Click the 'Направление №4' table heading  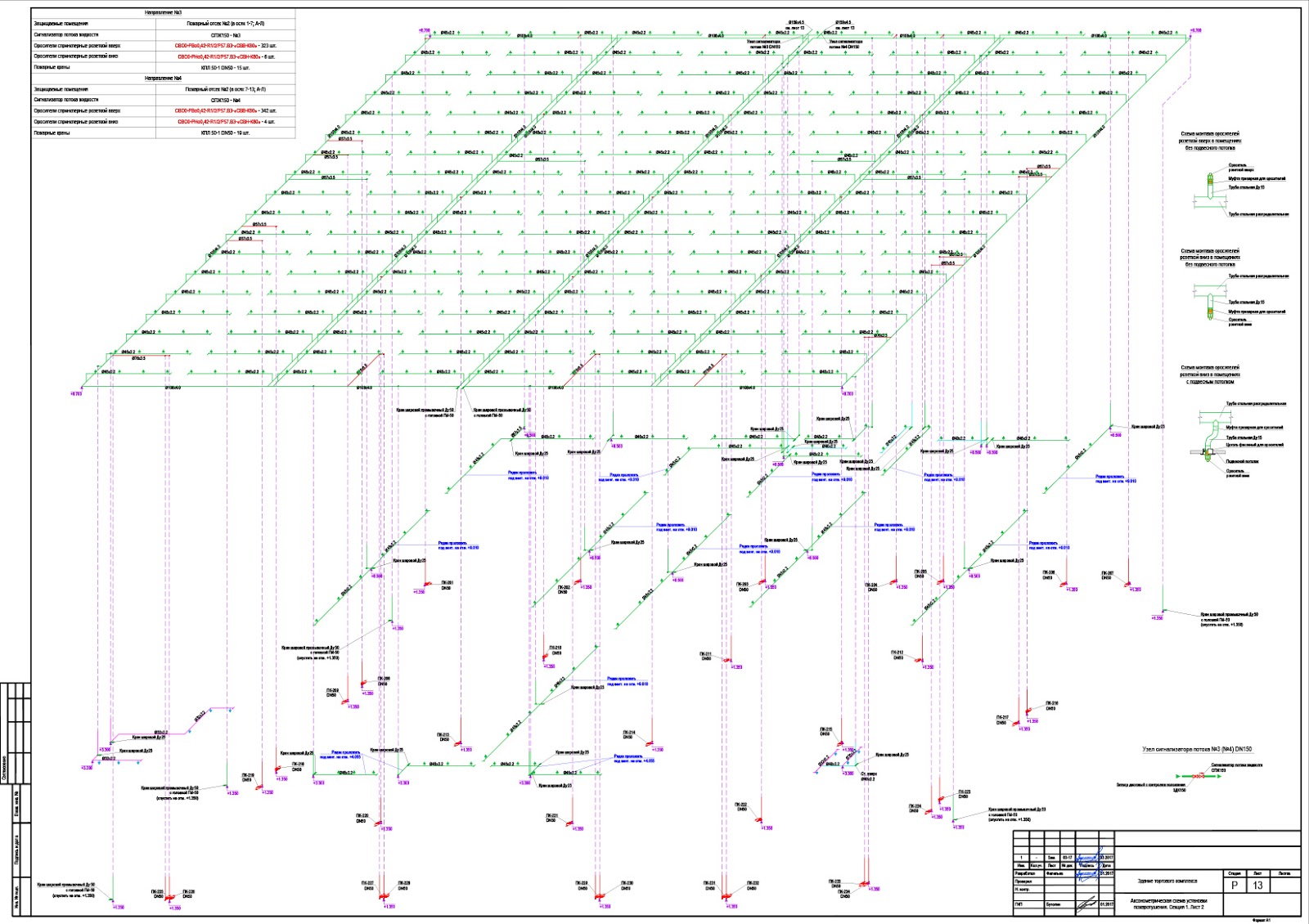[163, 78]
